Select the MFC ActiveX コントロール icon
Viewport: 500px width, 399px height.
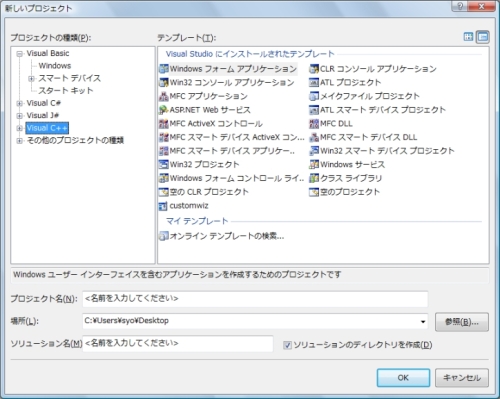[x=164, y=123]
